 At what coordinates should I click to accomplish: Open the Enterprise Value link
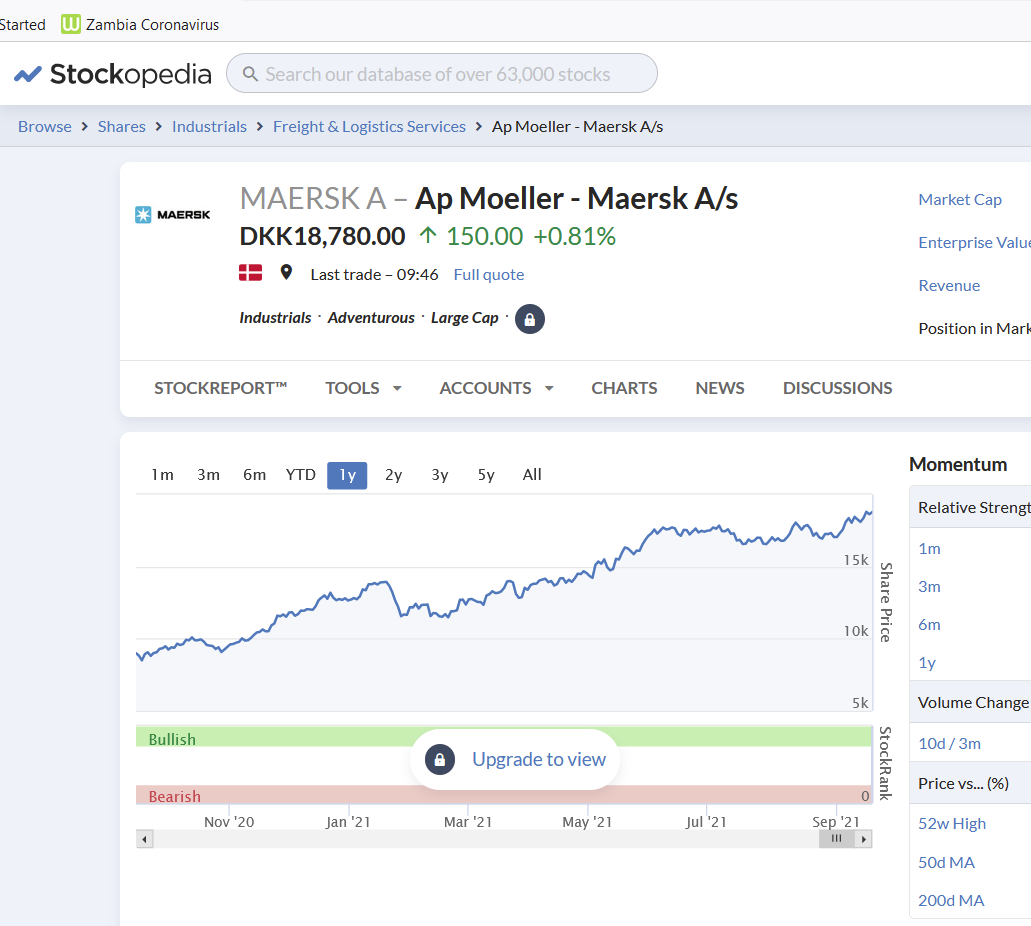[x=974, y=243]
